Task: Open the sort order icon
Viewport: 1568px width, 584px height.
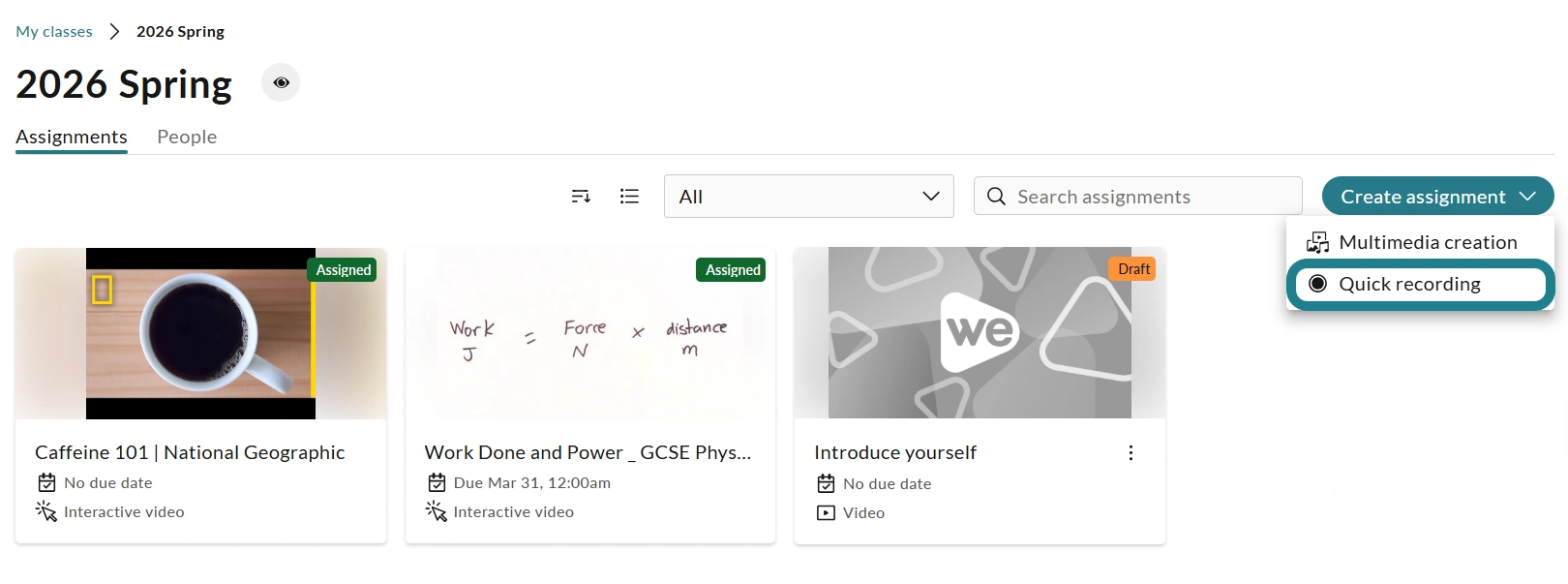Action: [581, 197]
